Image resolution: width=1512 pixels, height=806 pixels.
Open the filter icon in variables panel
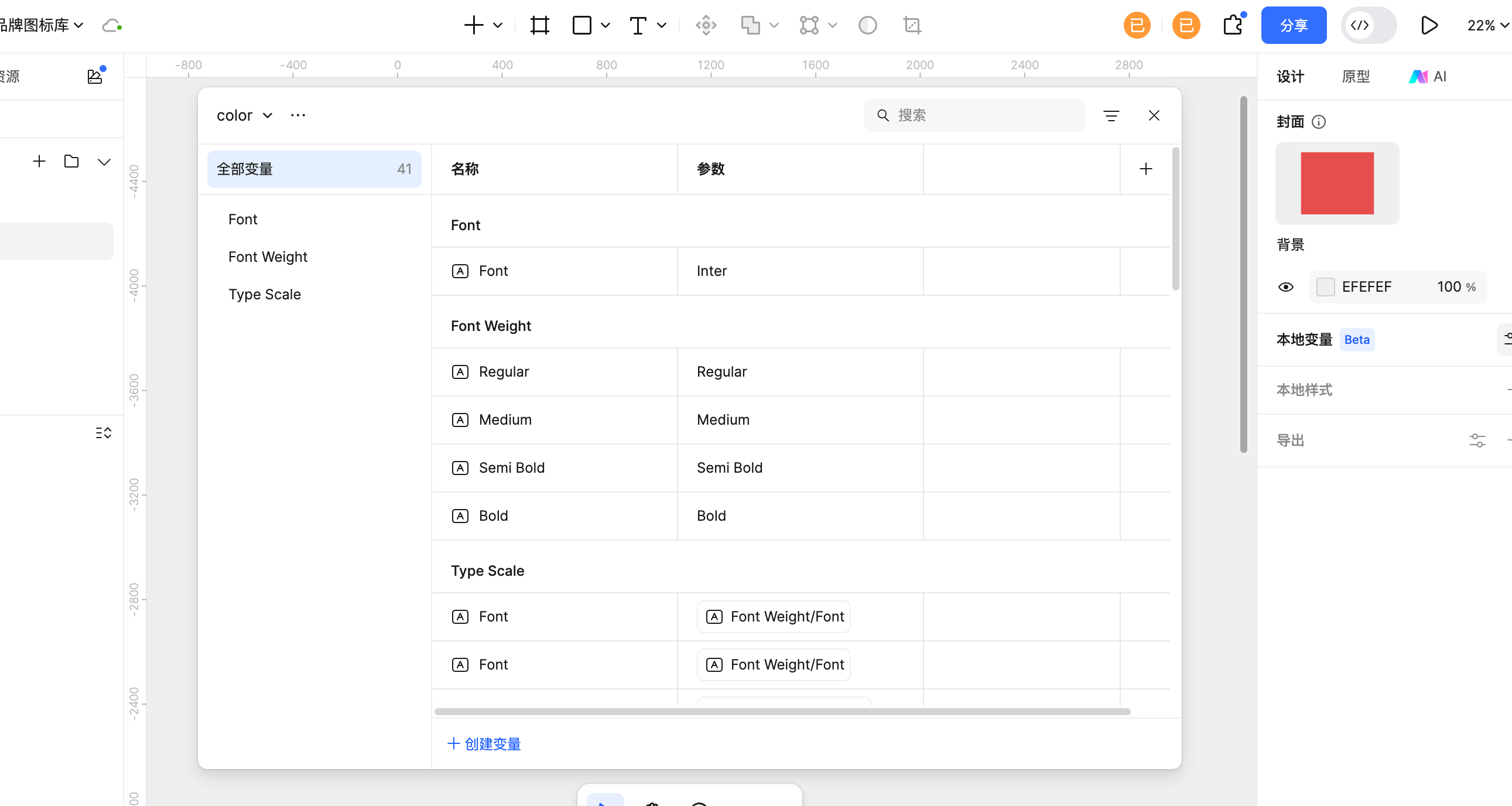coord(1110,115)
